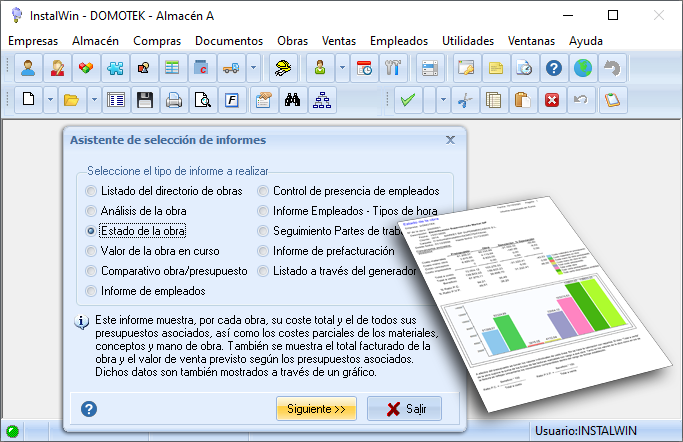Click the yellow sticky note icon

[496, 68]
